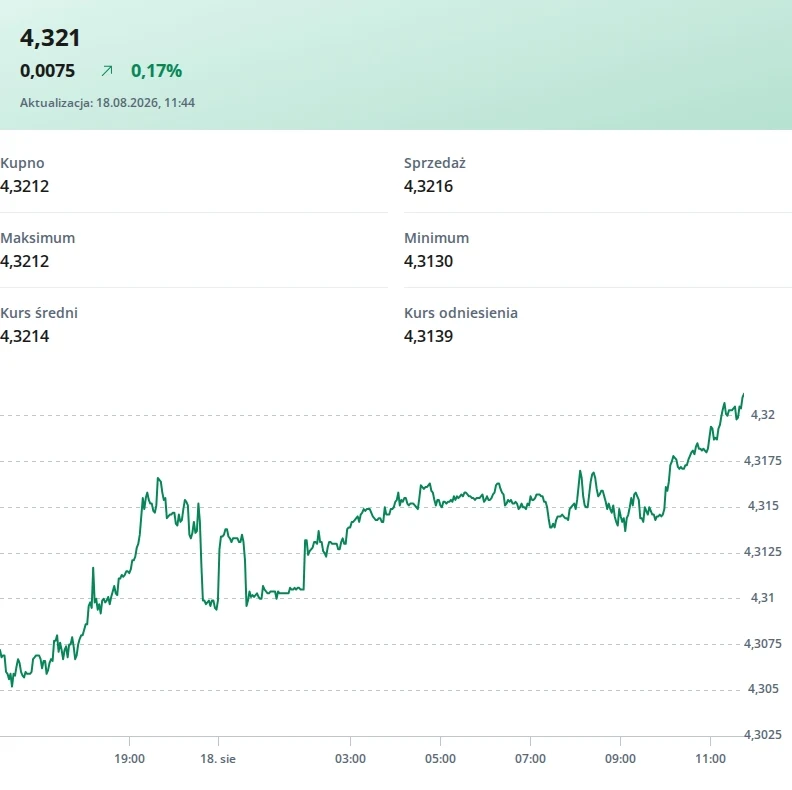Viewport: 792px width, 790px height.
Task: Click the Kurs średni value 4,3214
Action: pos(25,336)
